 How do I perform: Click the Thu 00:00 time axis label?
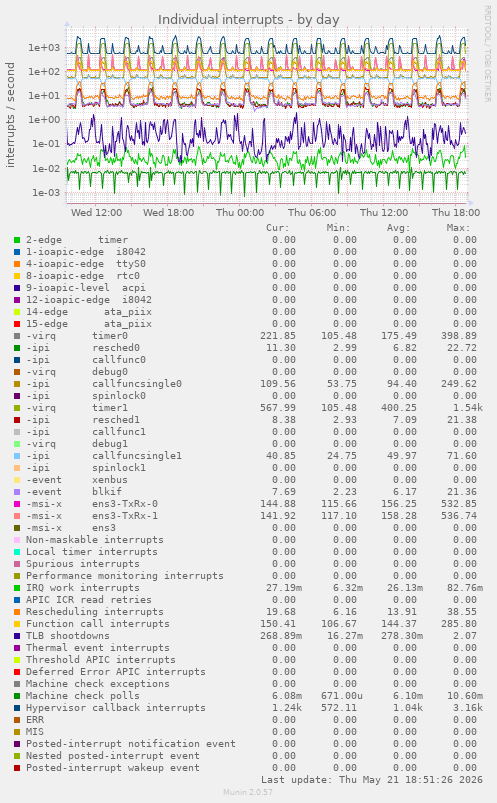point(240,213)
